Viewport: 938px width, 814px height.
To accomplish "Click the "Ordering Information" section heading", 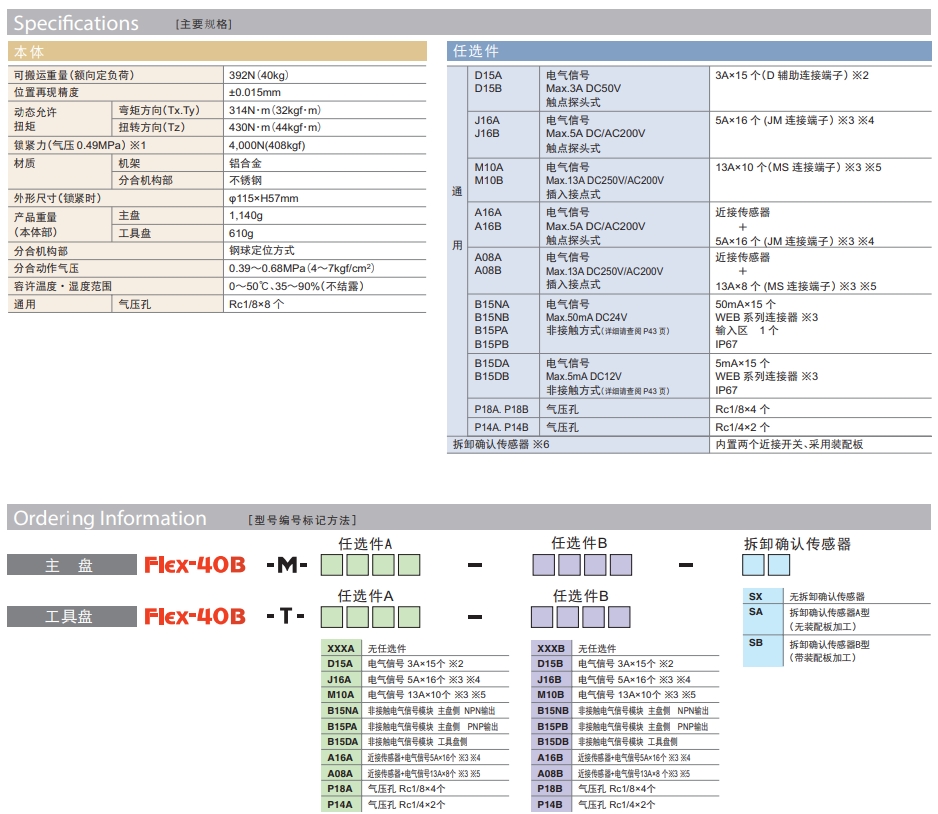I will (x=110, y=518).
